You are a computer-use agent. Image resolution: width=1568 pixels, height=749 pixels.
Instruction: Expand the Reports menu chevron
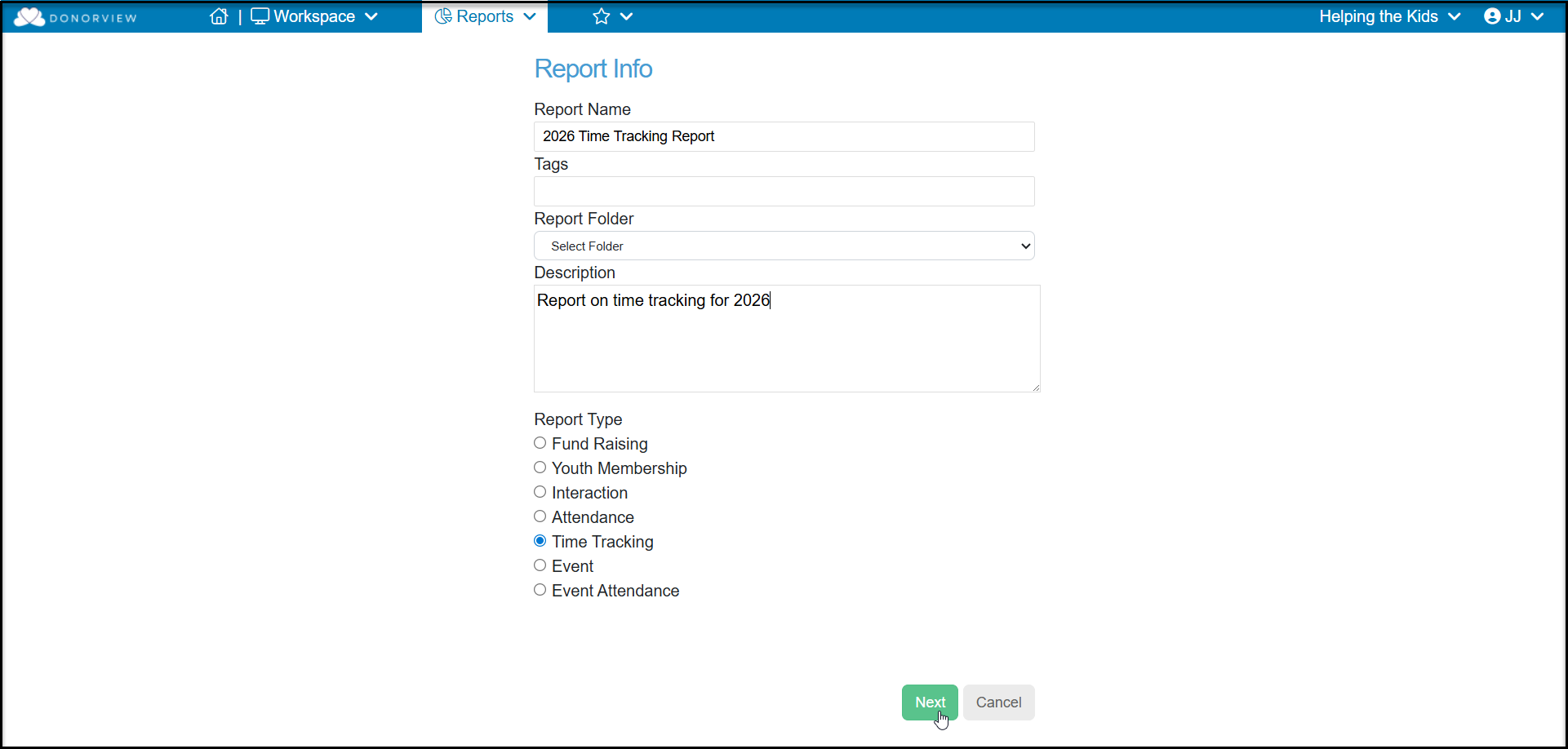coord(530,17)
